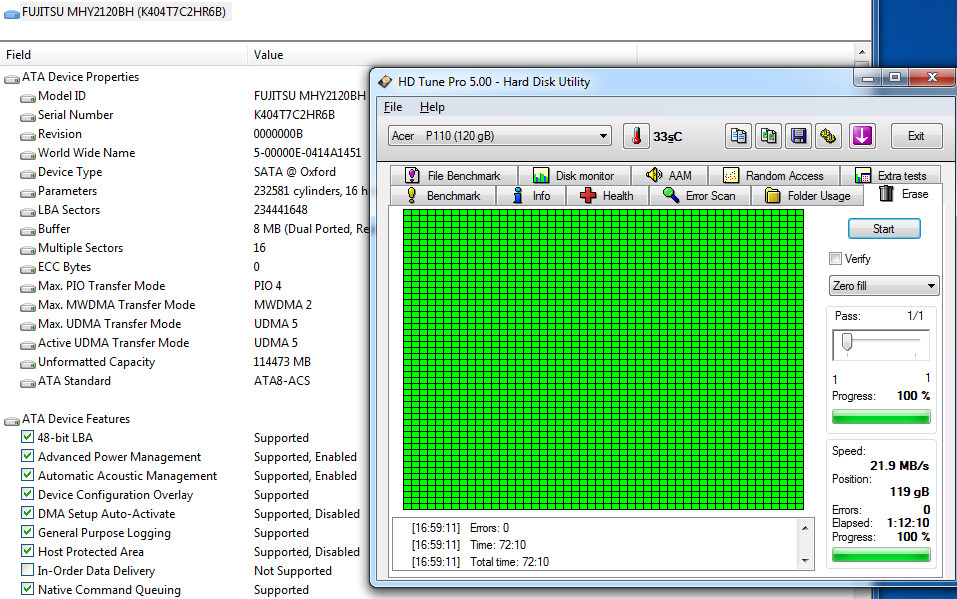
Task: Click the HD Tune Pro title bar icon
Action: [x=385, y=82]
